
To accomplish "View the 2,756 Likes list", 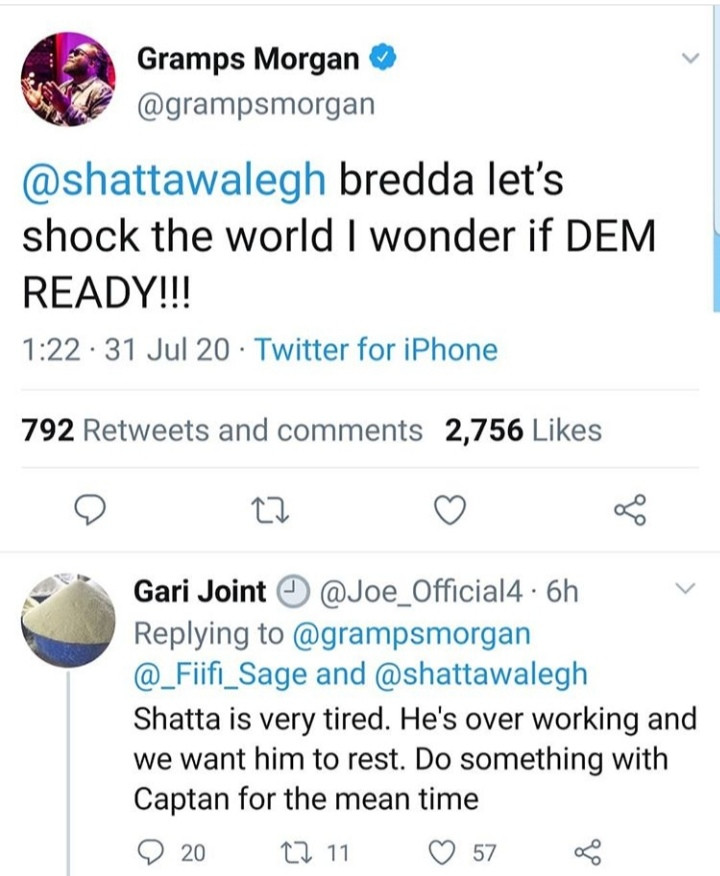I will [523, 430].
